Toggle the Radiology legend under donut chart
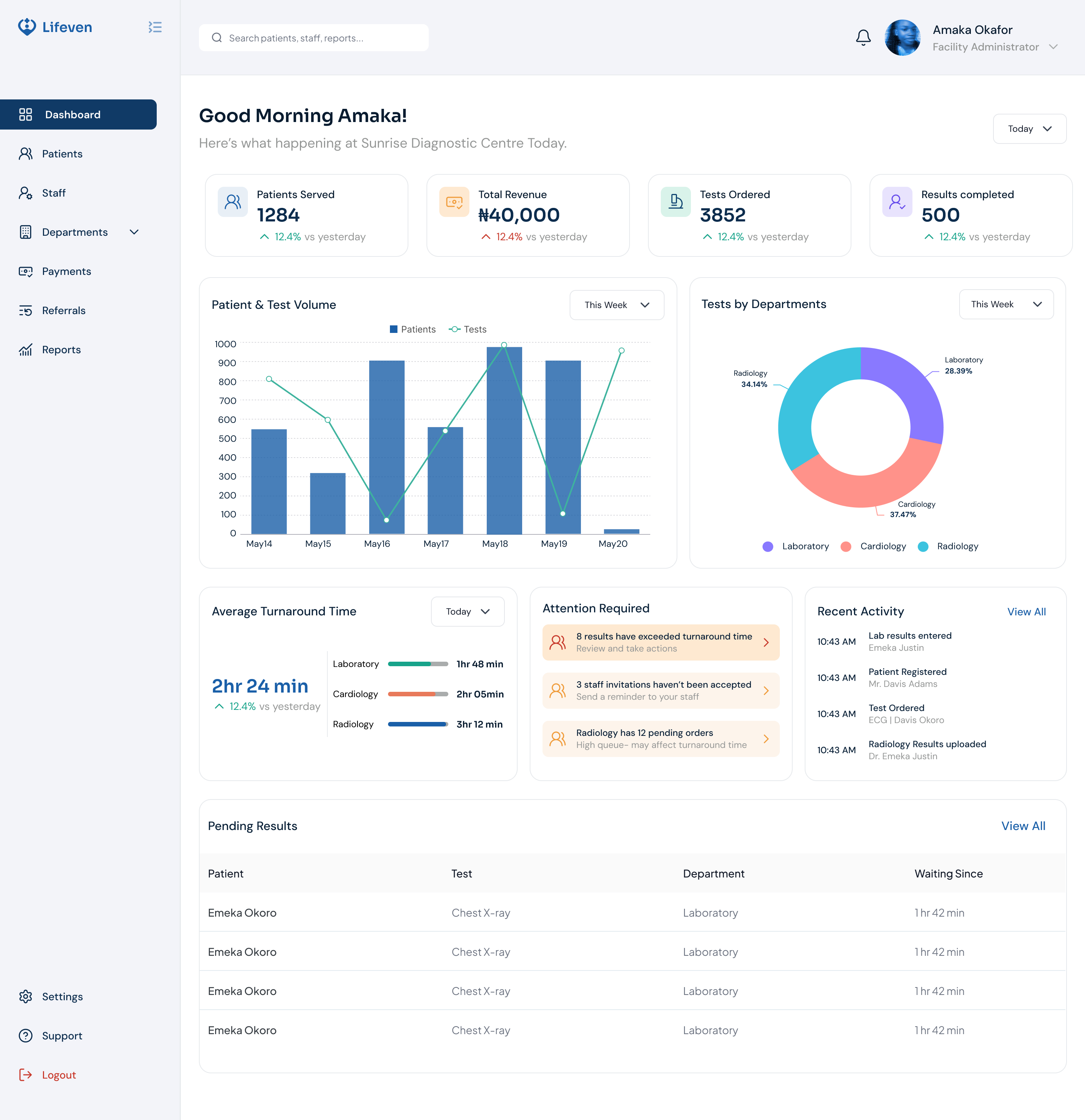 click(948, 546)
